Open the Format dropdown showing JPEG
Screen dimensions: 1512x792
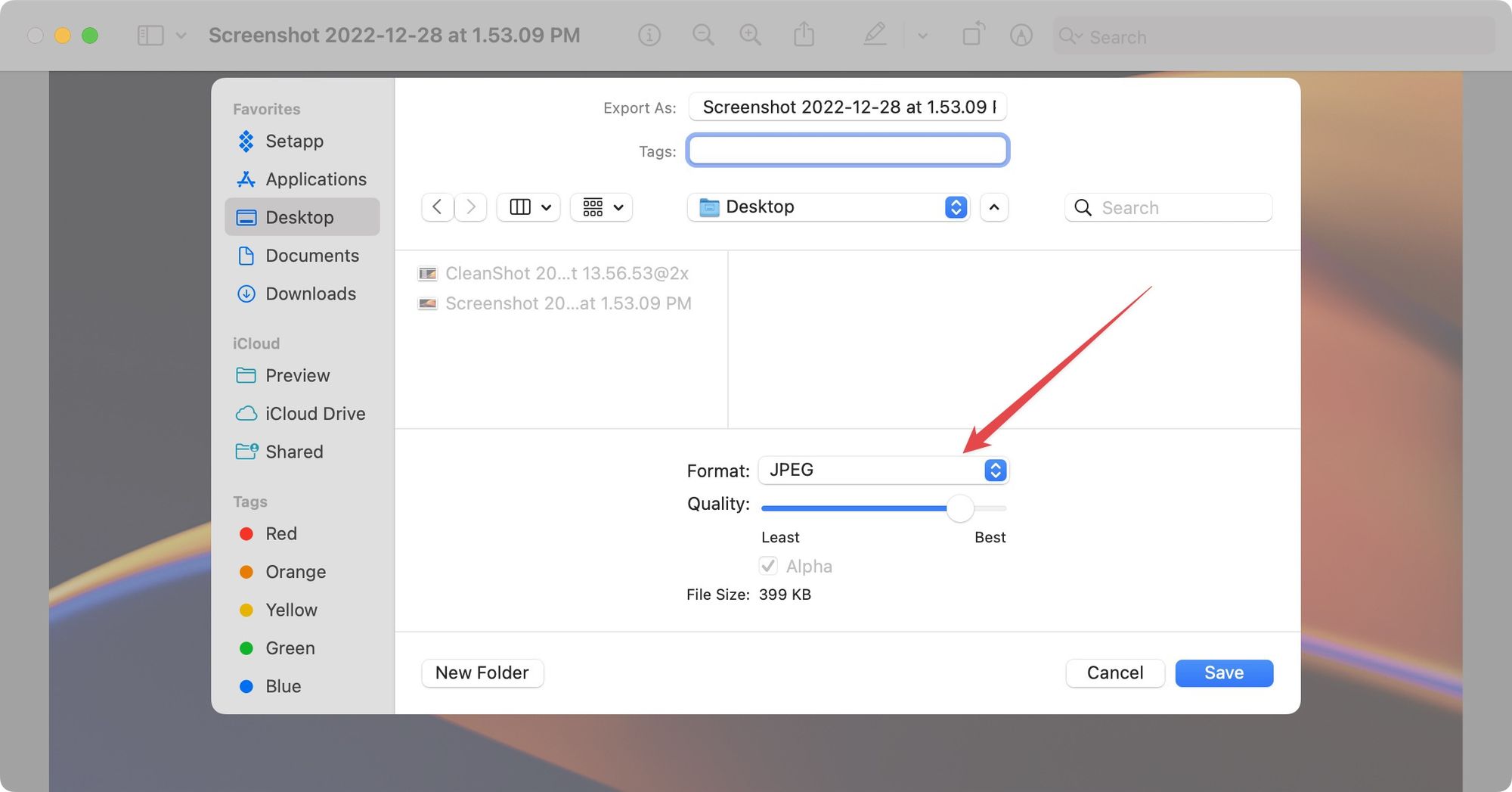[883, 471]
